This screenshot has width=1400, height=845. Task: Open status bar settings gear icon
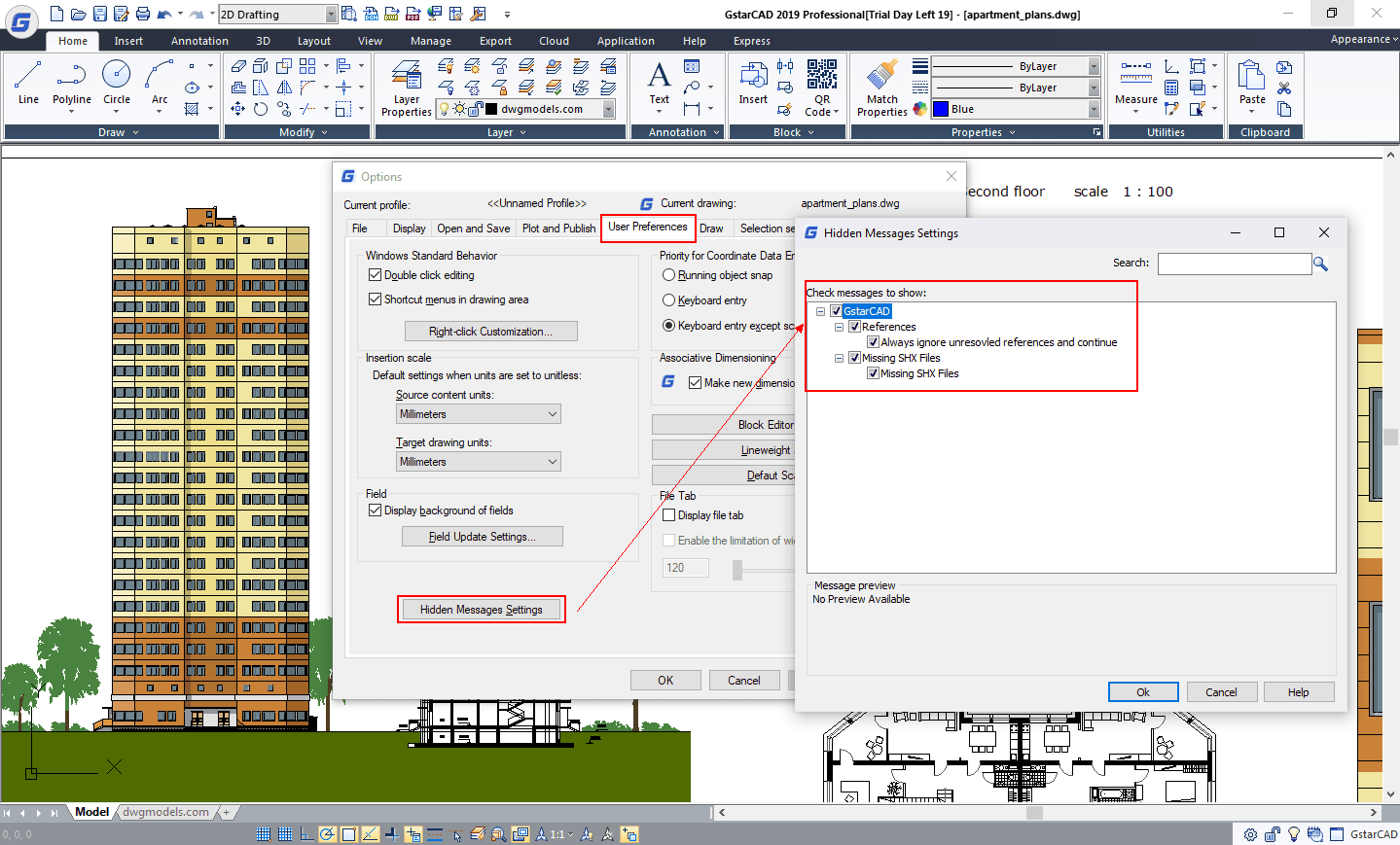click(x=1250, y=834)
